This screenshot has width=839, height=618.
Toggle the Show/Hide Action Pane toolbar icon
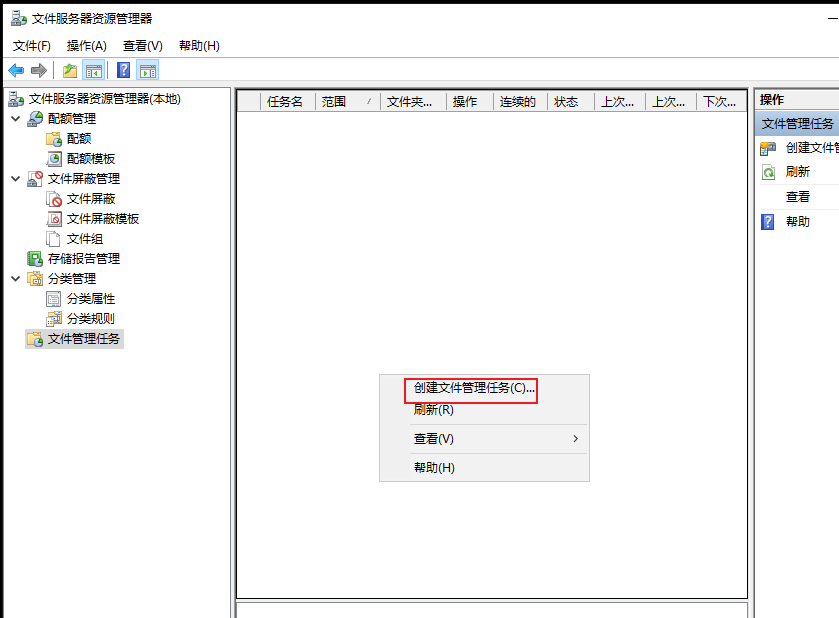click(x=148, y=70)
